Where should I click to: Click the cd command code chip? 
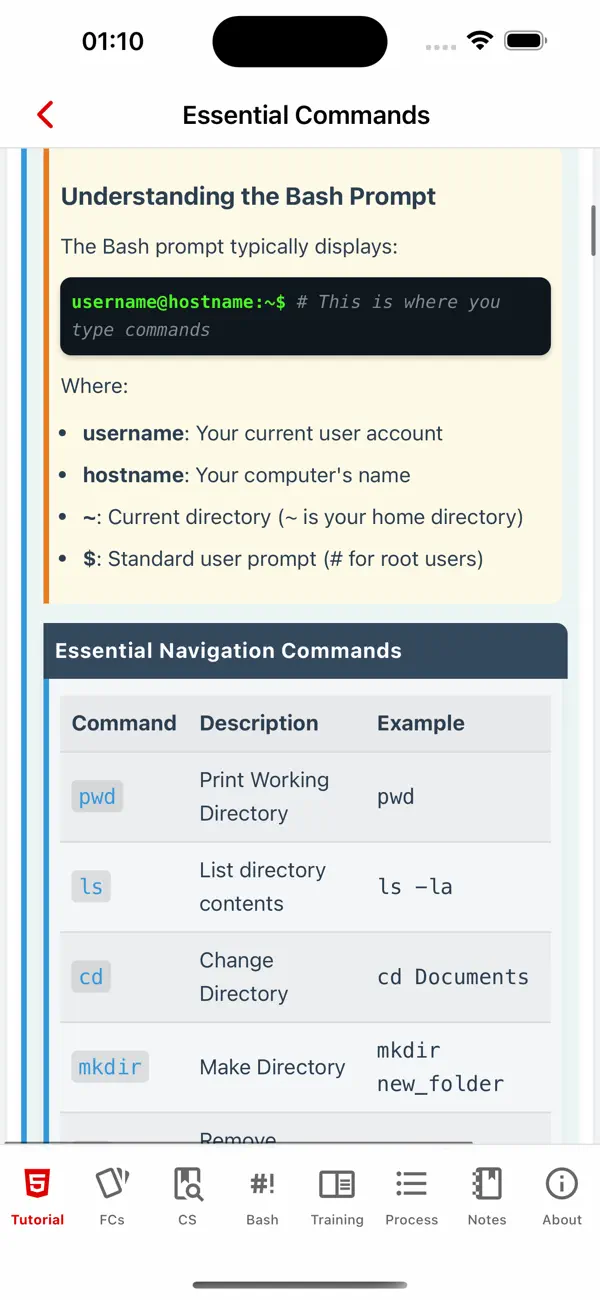[x=91, y=977]
